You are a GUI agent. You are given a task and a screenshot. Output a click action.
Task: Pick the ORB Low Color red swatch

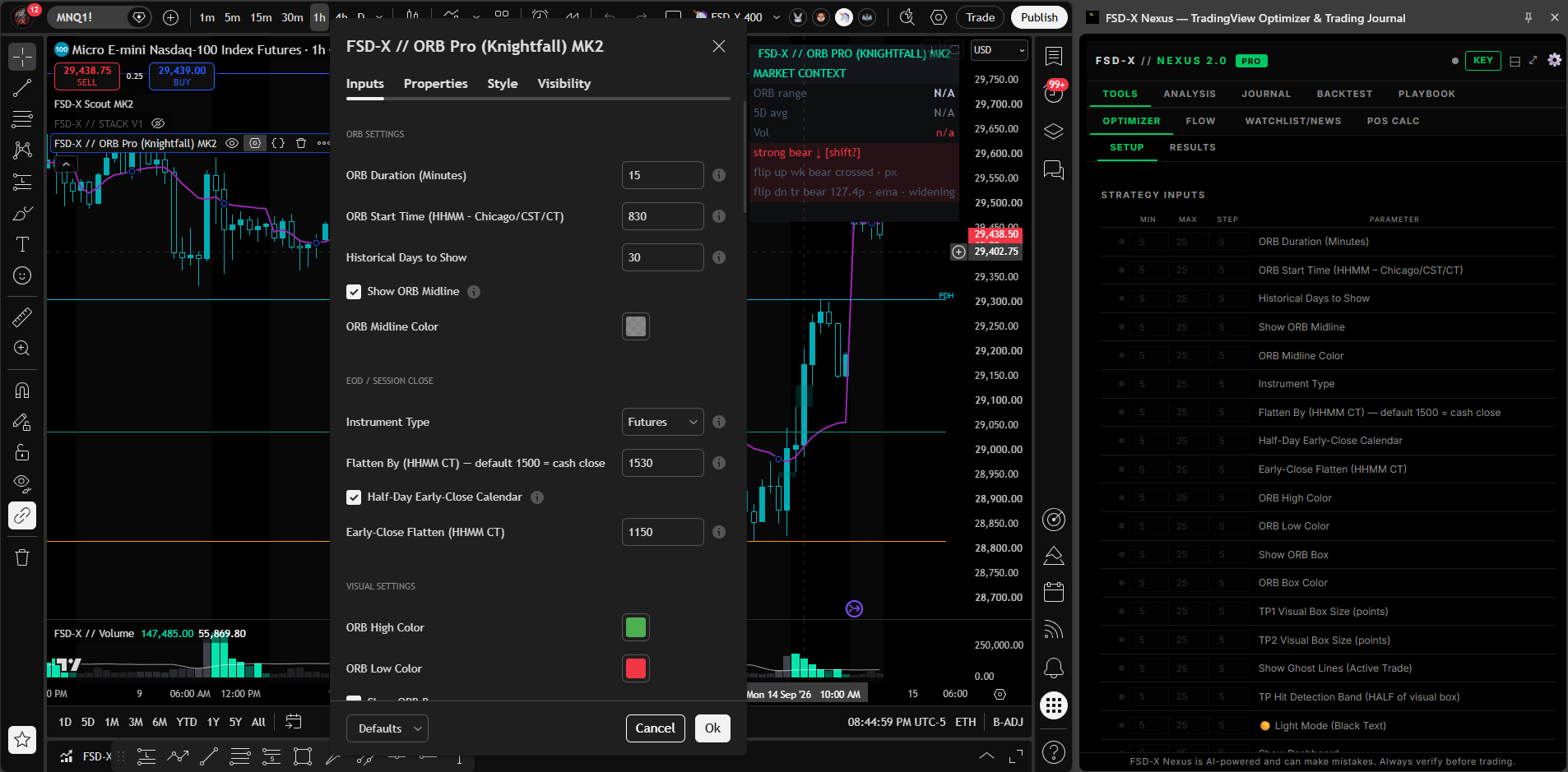click(636, 668)
